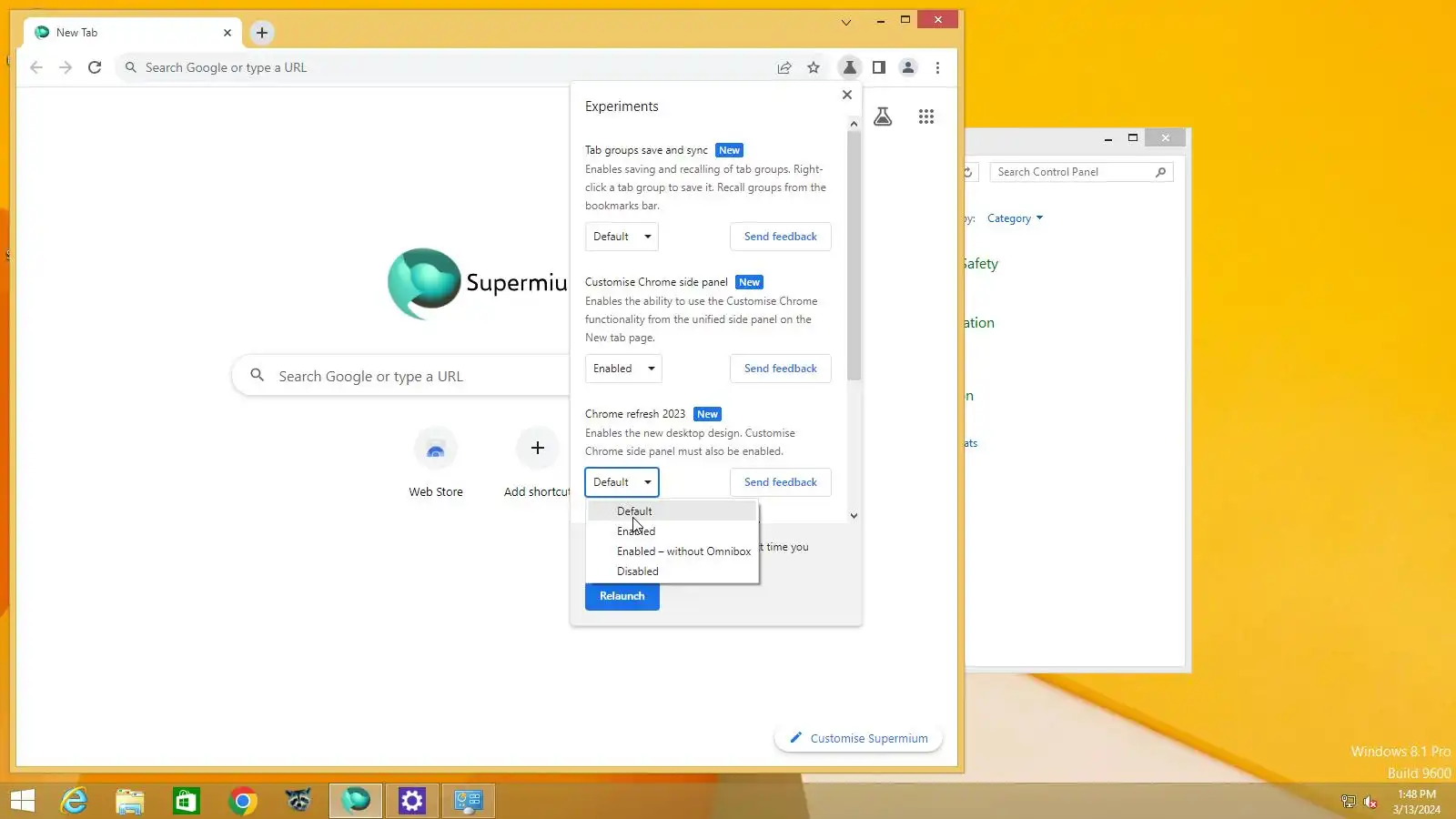This screenshot has height=819, width=1456.
Task: Click the Relaunch button
Action: (622, 596)
